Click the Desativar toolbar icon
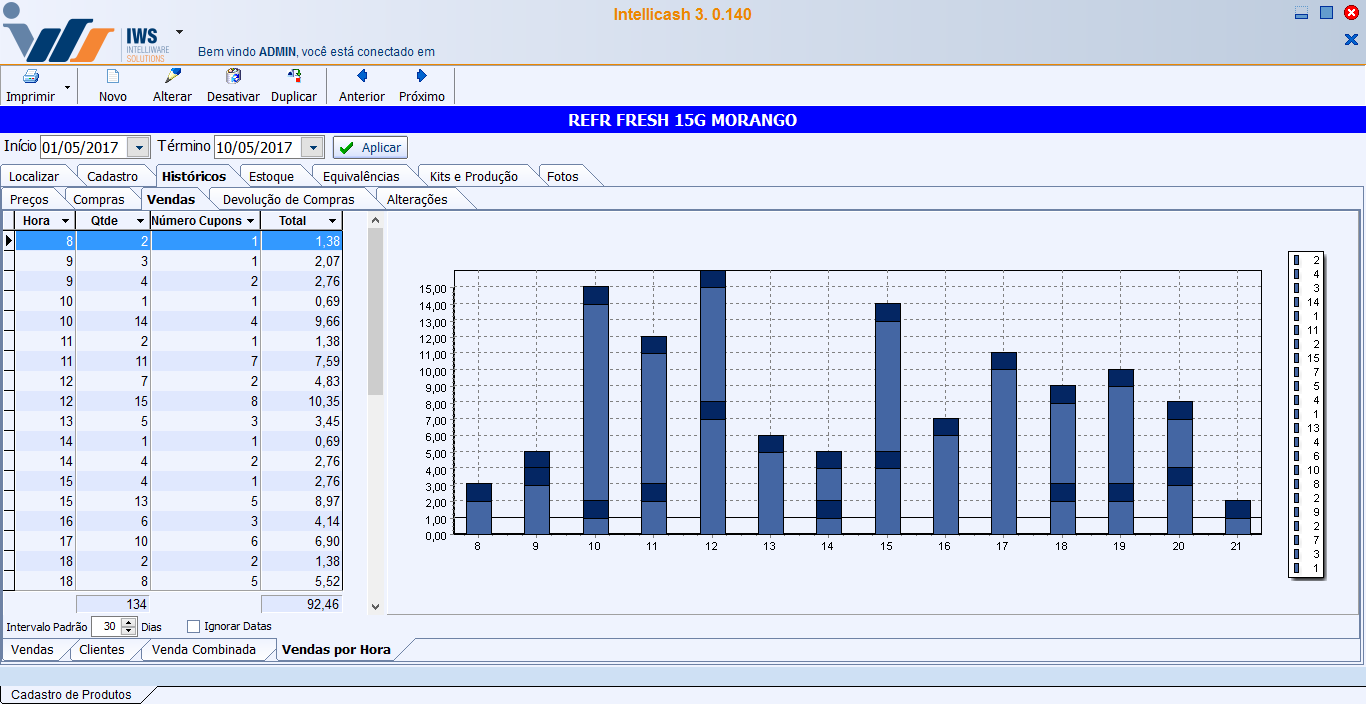 pos(233,77)
